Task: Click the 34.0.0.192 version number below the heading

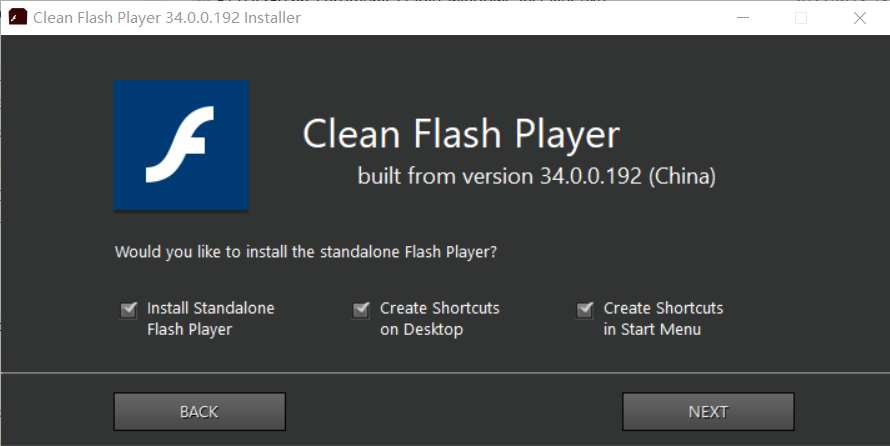Action: coord(591,177)
